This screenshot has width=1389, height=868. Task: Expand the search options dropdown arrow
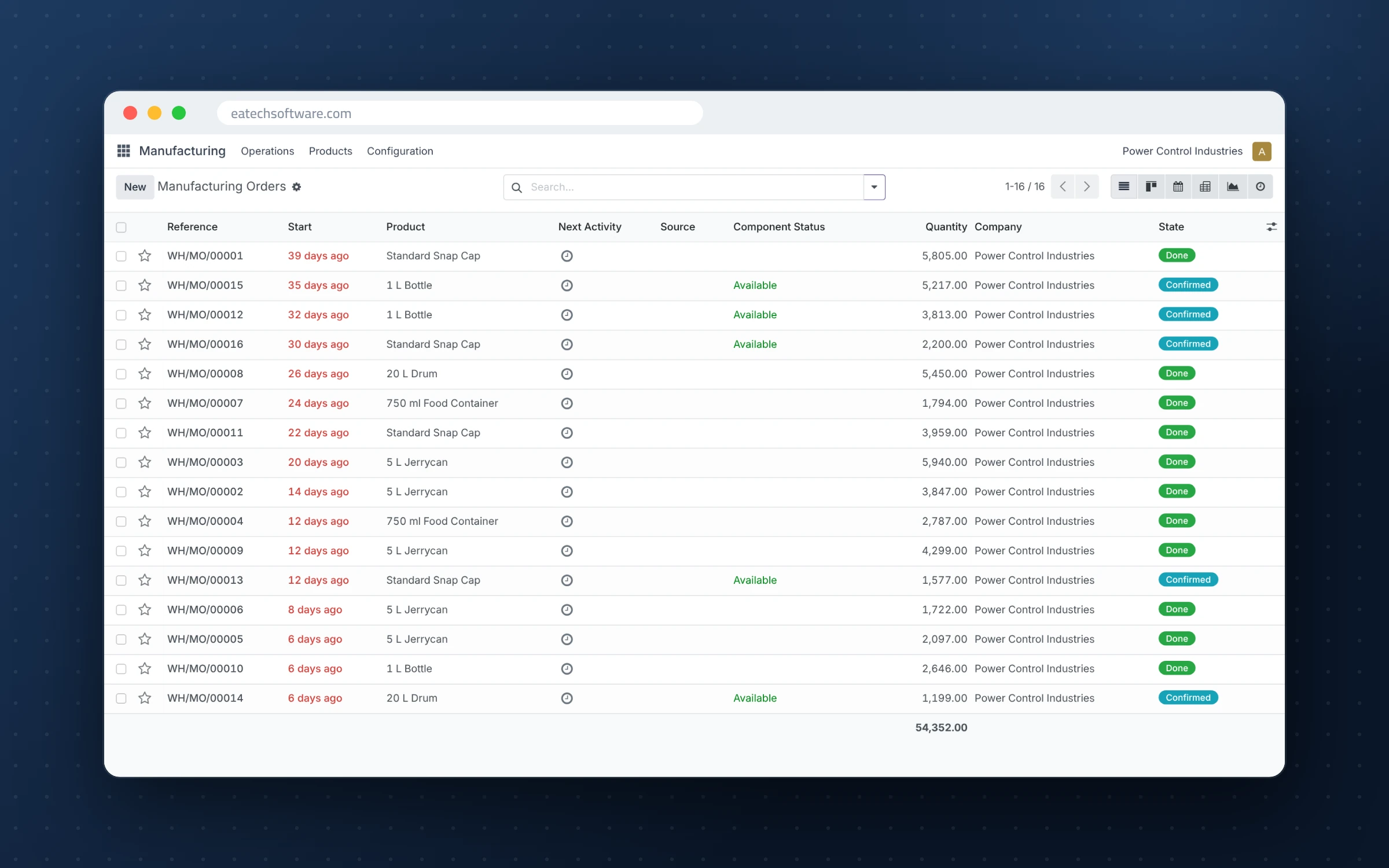[874, 187]
